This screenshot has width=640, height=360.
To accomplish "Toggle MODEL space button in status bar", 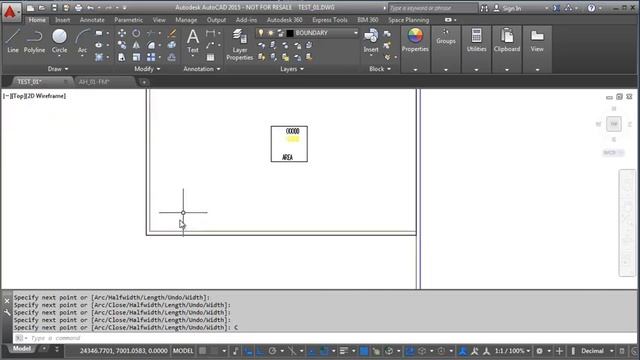I will [x=183, y=351].
